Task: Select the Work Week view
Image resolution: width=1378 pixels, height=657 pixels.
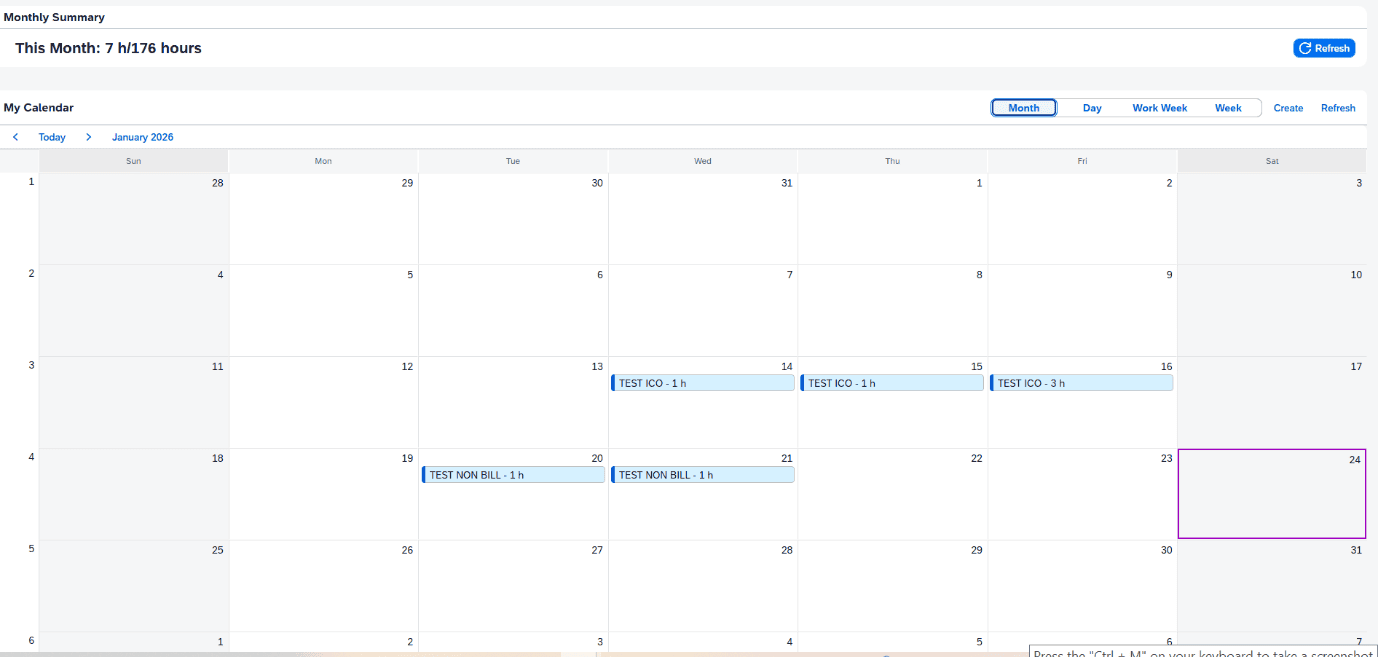Action: pyautogui.click(x=1159, y=108)
